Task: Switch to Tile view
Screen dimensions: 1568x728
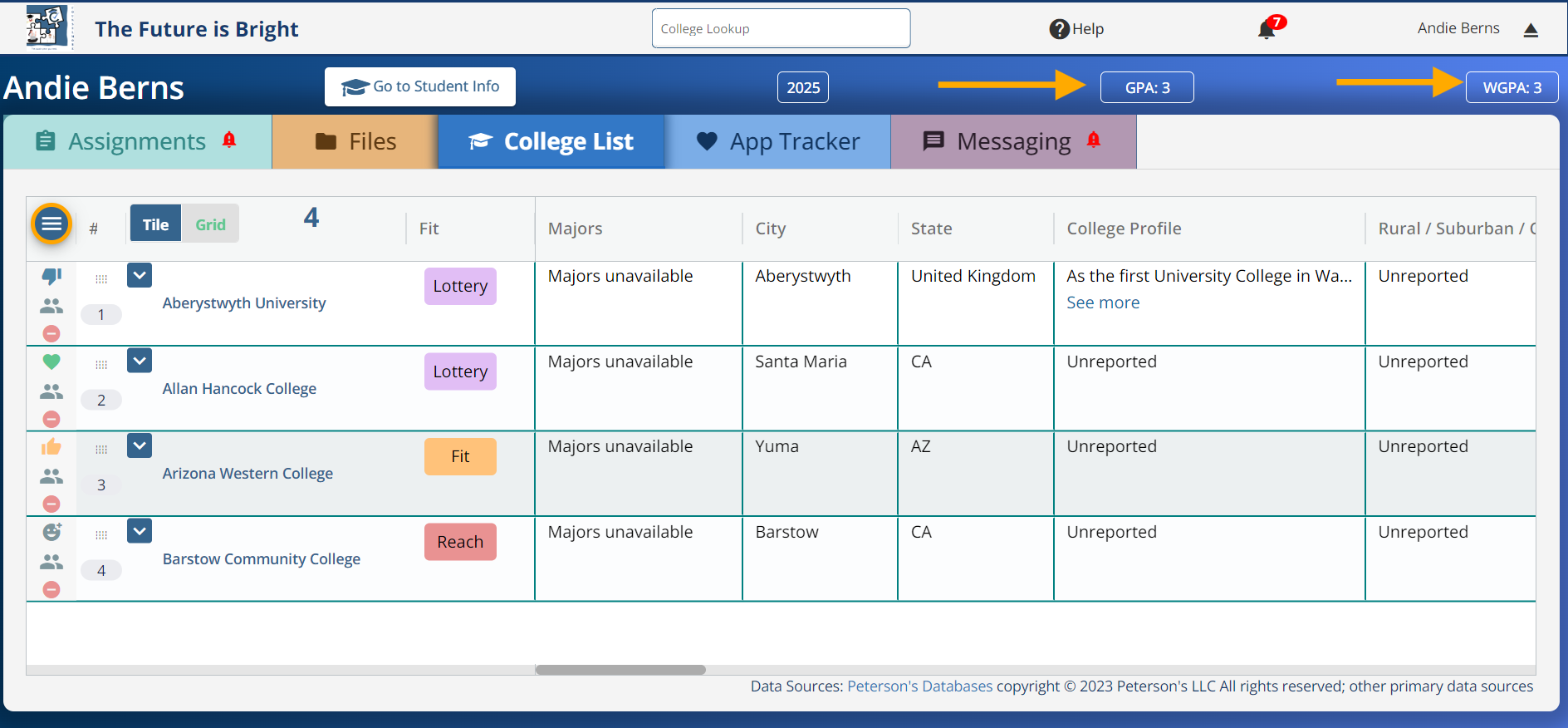Action: (155, 224)
